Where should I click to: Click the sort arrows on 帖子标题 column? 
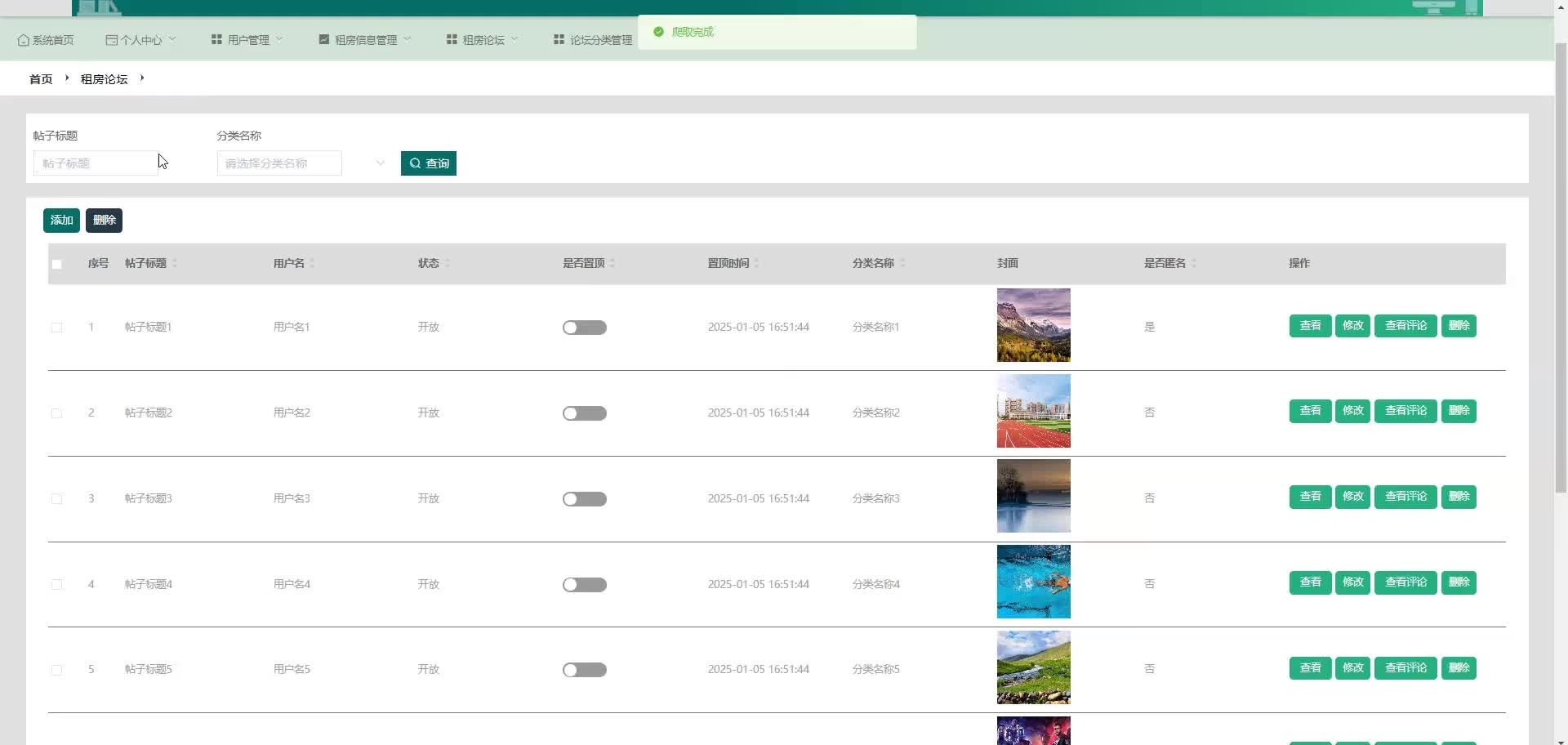point(175,263)
